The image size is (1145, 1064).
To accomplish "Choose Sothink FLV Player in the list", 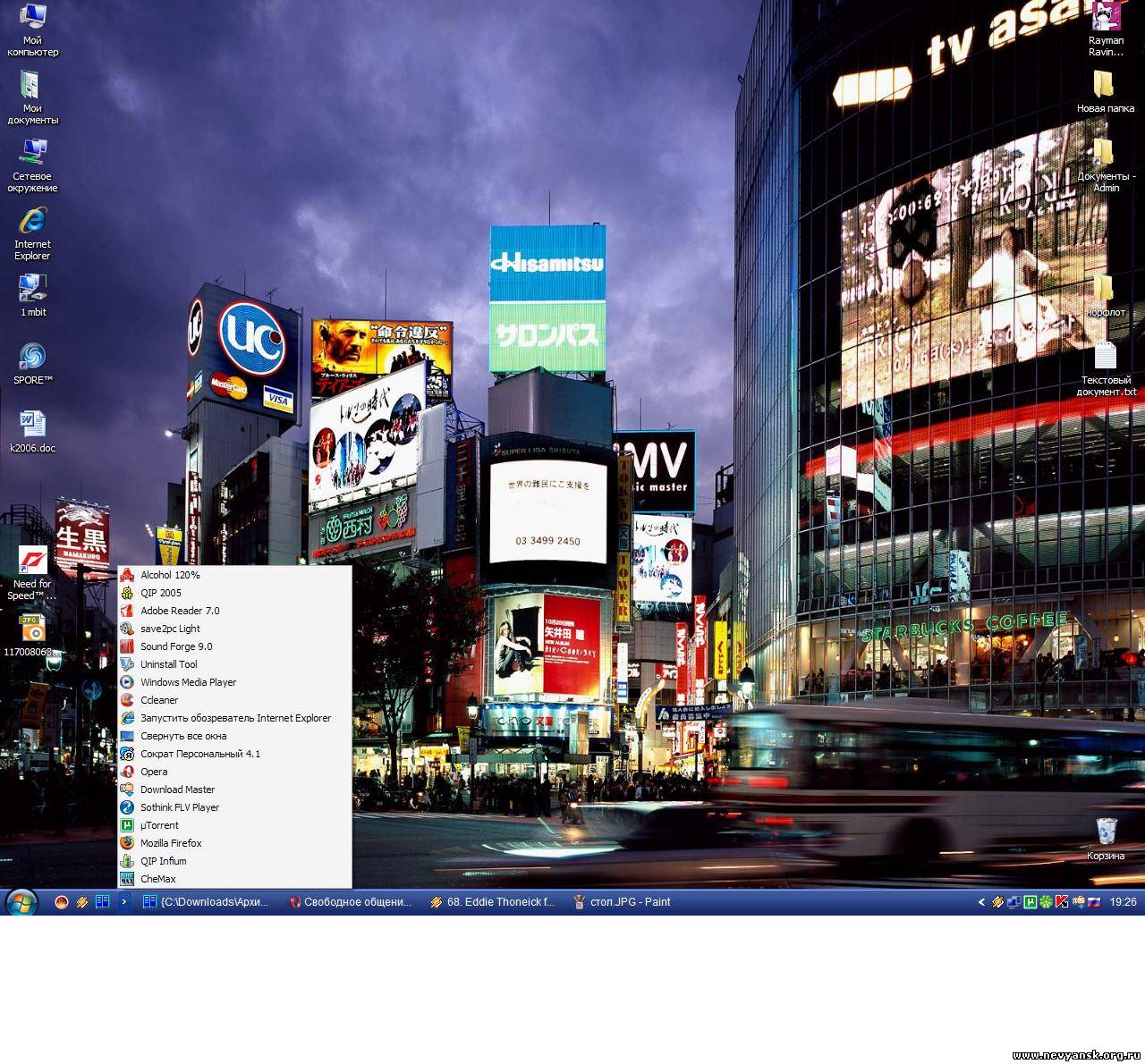I will 234,807.
